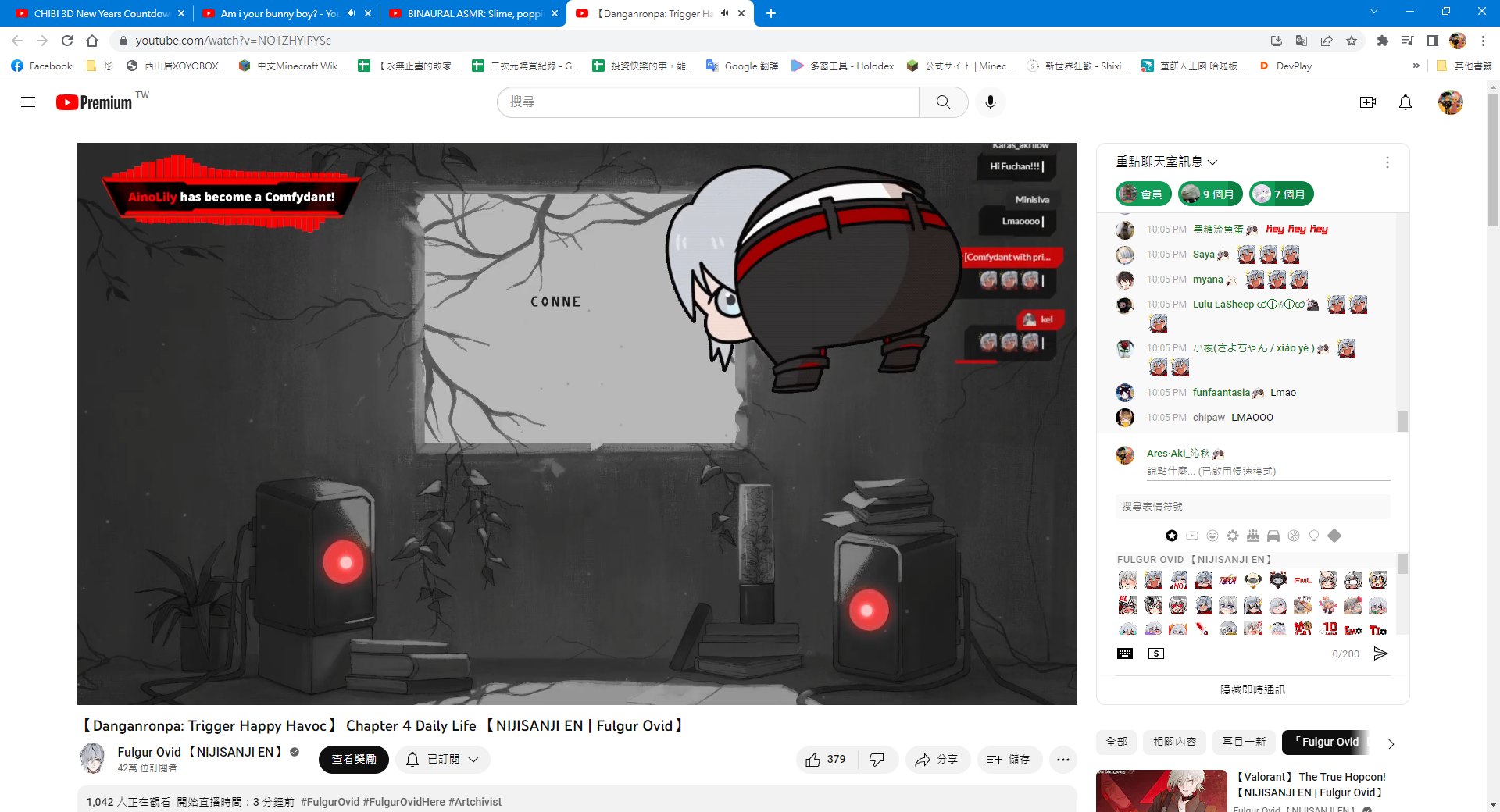Switch to keyboard input with keyboard icon
The image size is (1500, 812).
(1124, 654)
